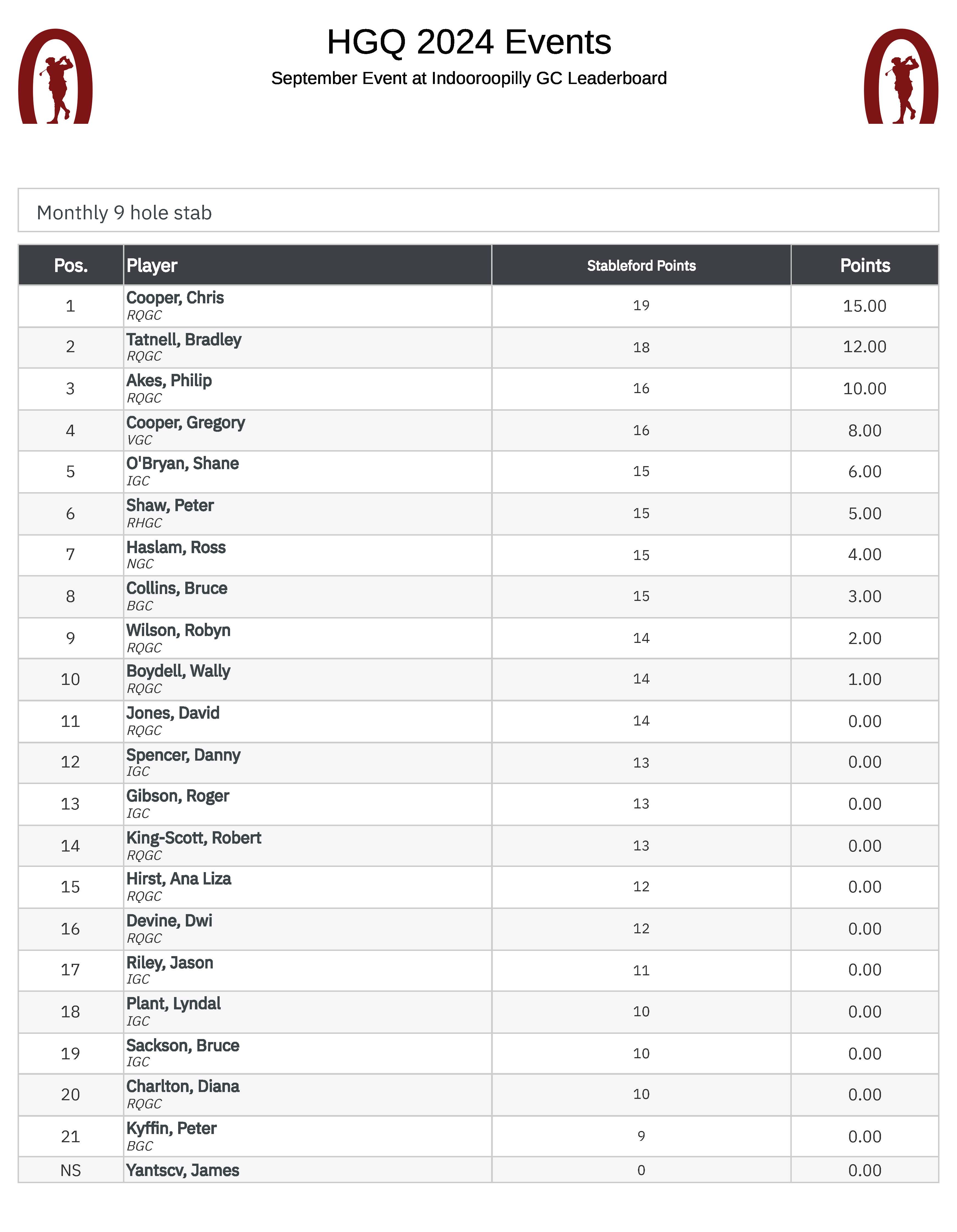Open Hirst, Ana Liza entry
The width and height of the screenshot is (957, 1232).
pos(178,879)
